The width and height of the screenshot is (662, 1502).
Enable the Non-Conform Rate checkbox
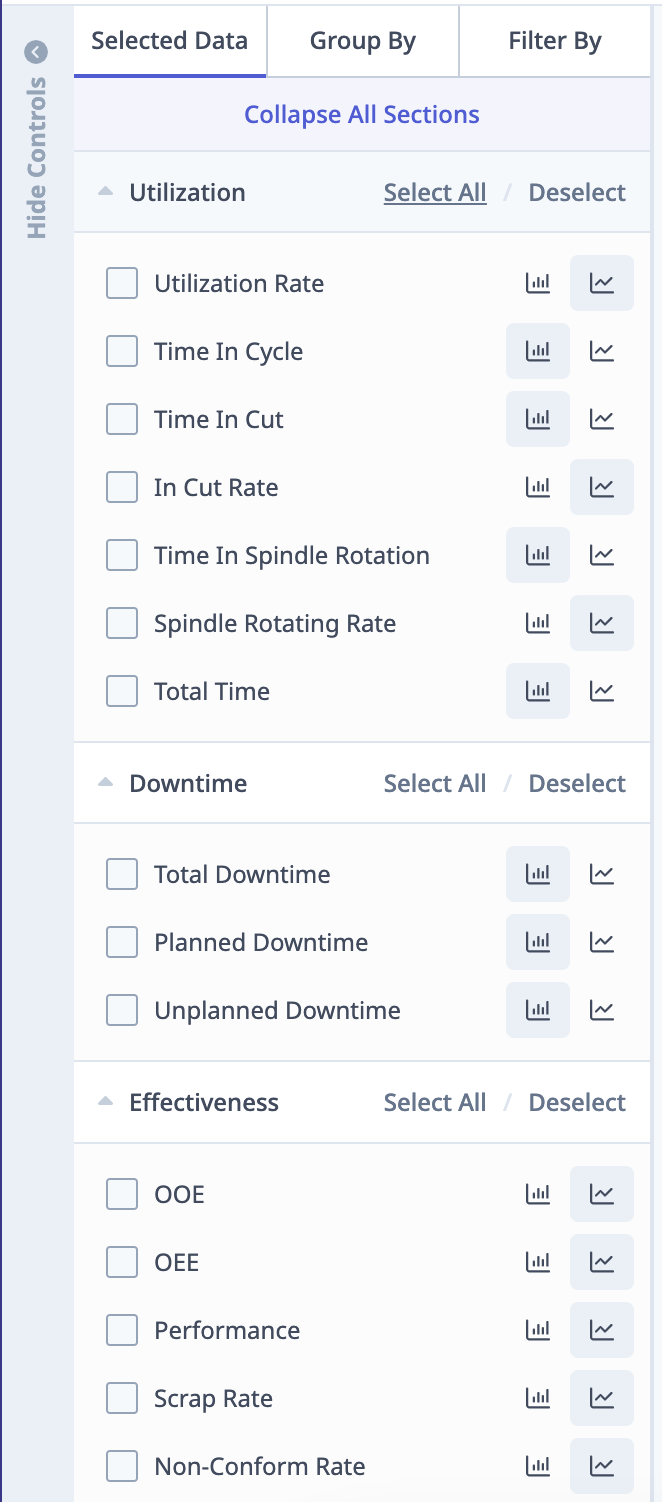tap(122, 1466)
